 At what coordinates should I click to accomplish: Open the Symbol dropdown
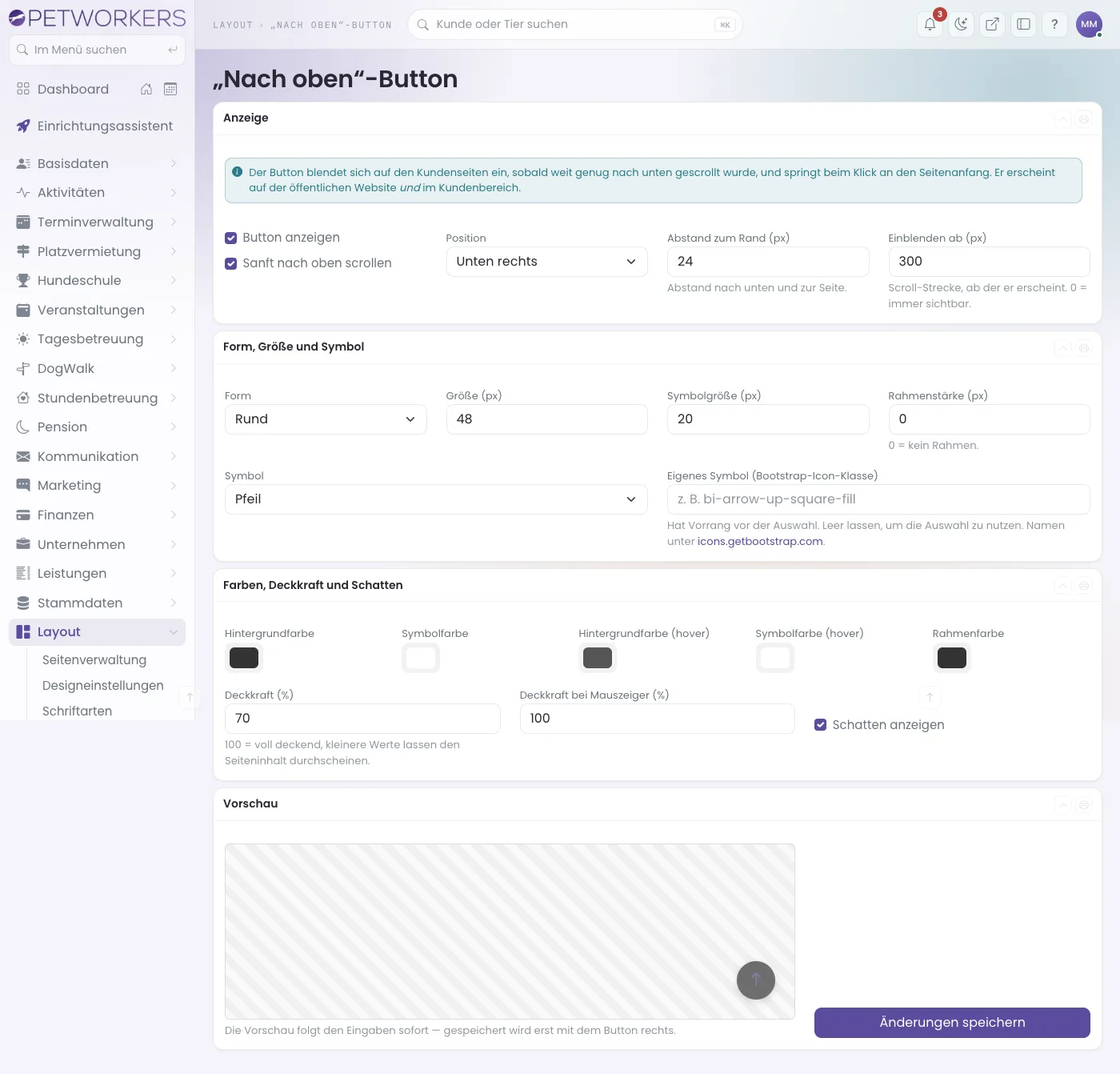point(436,499)
